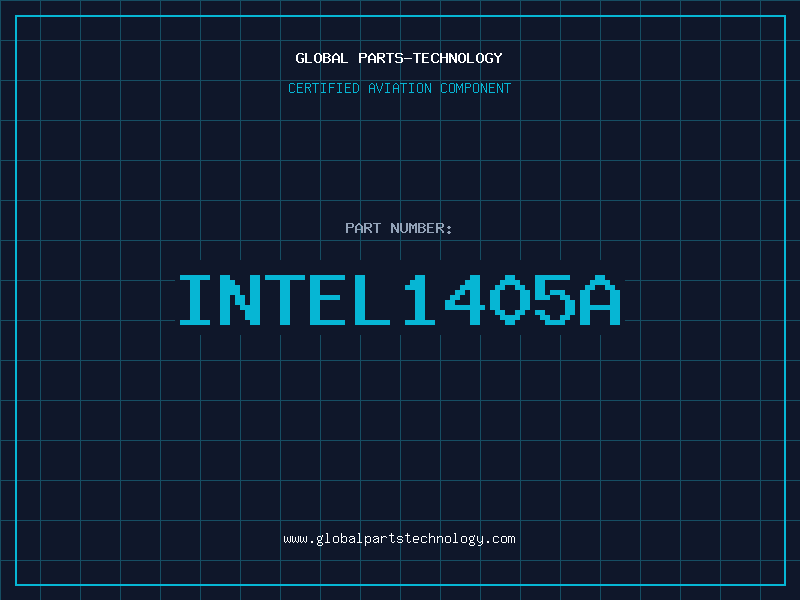
Task: Select the part number INTEL1405A
Action: [399, 300]
